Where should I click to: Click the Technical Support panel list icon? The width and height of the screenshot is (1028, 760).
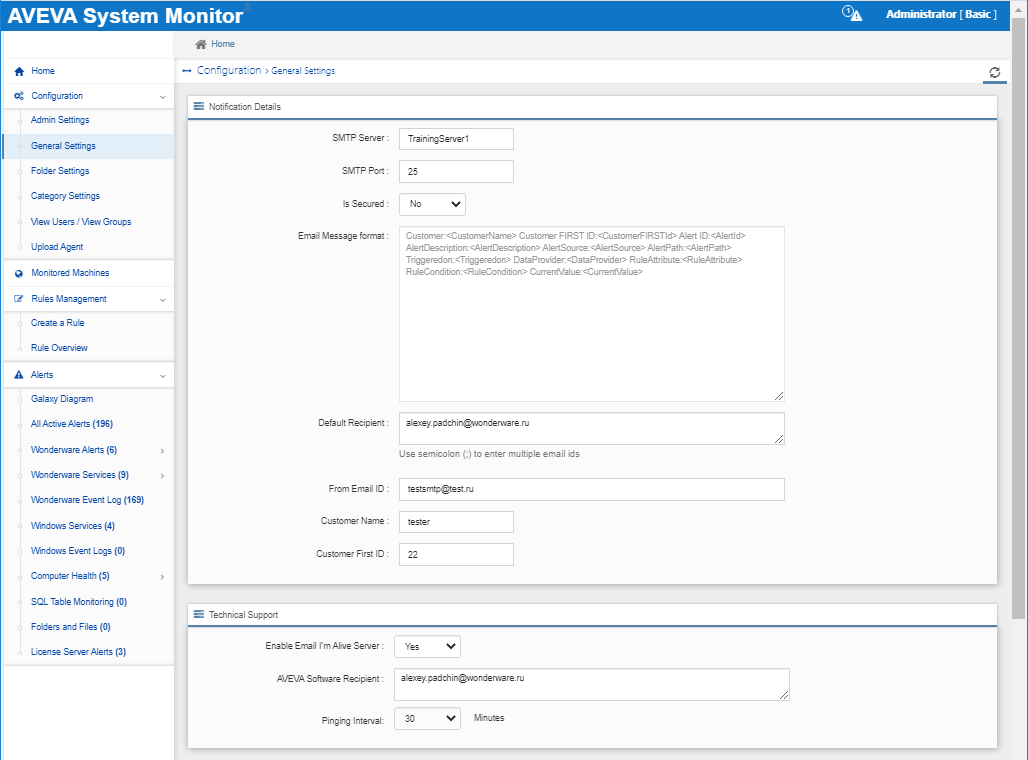(199, 614)
